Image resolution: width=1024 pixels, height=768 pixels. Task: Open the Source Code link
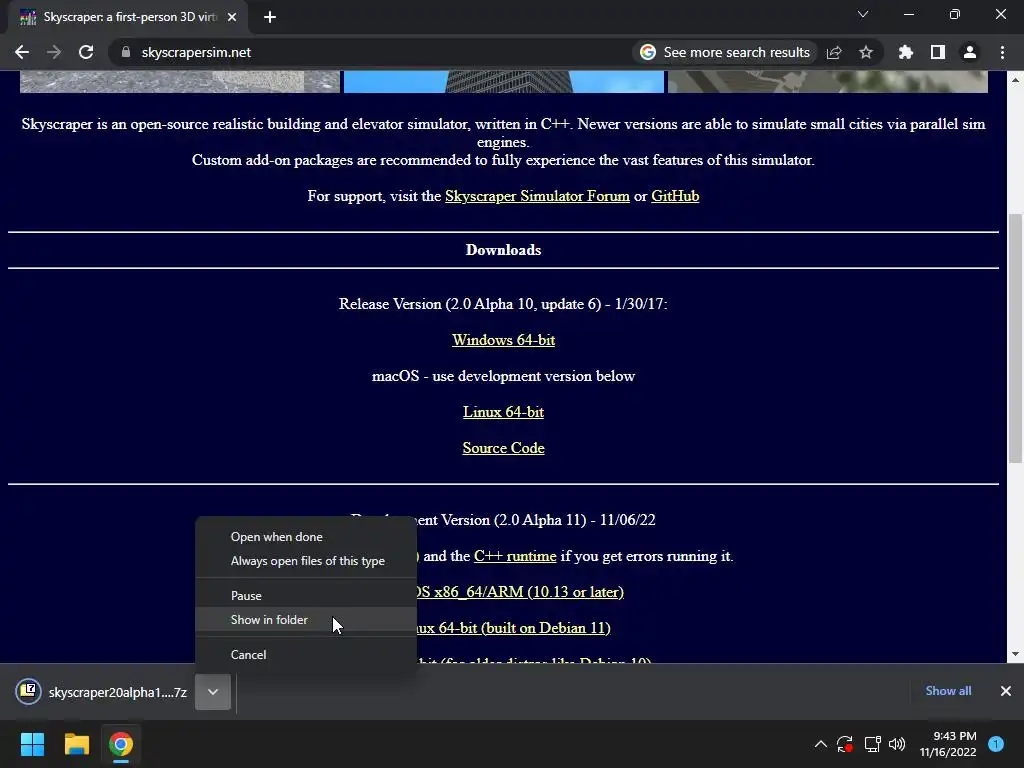pyautogui.click(x=504, y=448)
